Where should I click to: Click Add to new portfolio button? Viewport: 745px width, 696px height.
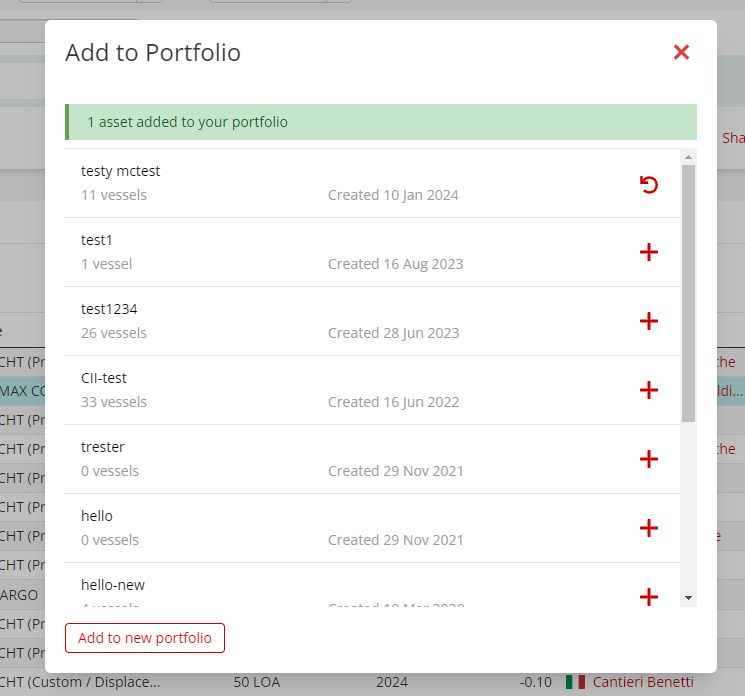tap(145, 638)
